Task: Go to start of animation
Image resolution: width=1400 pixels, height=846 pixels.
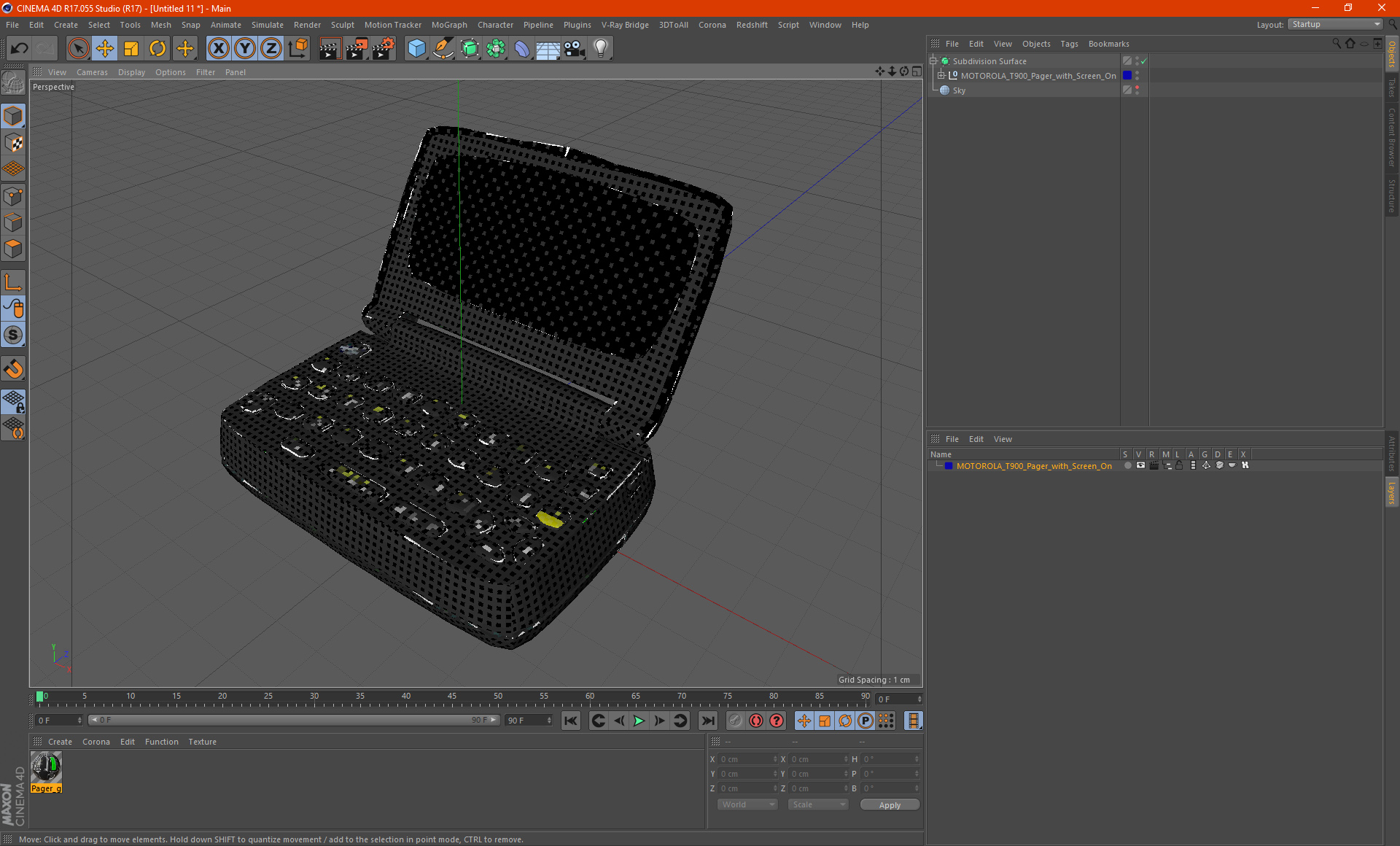Action: click(x=571, y=721)
